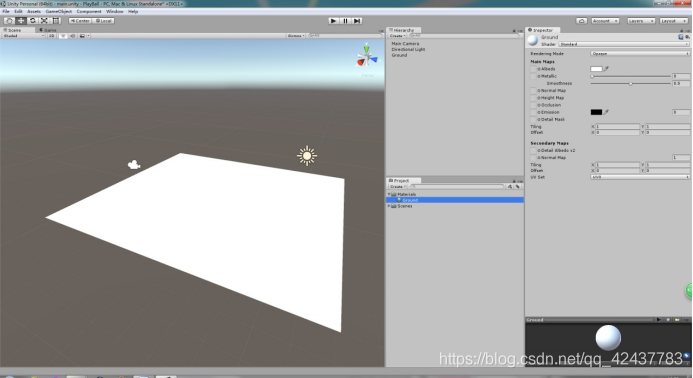Viewport: 693px width, 378px height.
Task: Pause the game preview
Action: (346, 21)
